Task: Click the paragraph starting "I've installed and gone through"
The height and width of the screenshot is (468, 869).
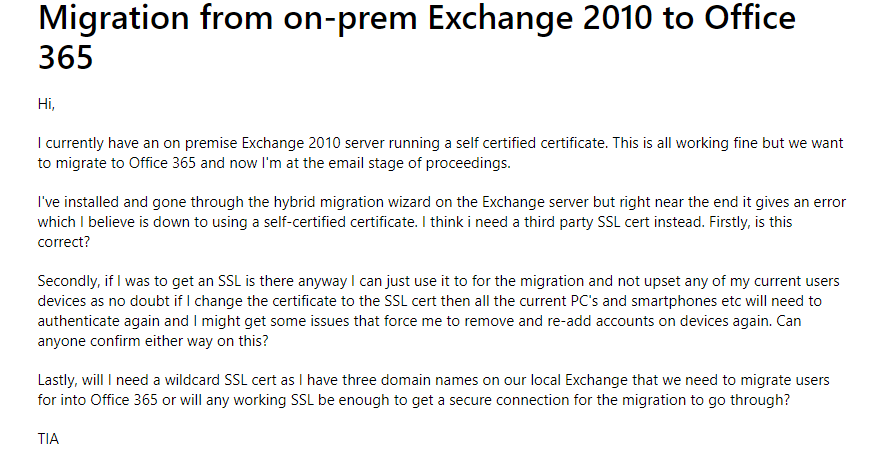Action: (442, 222)
